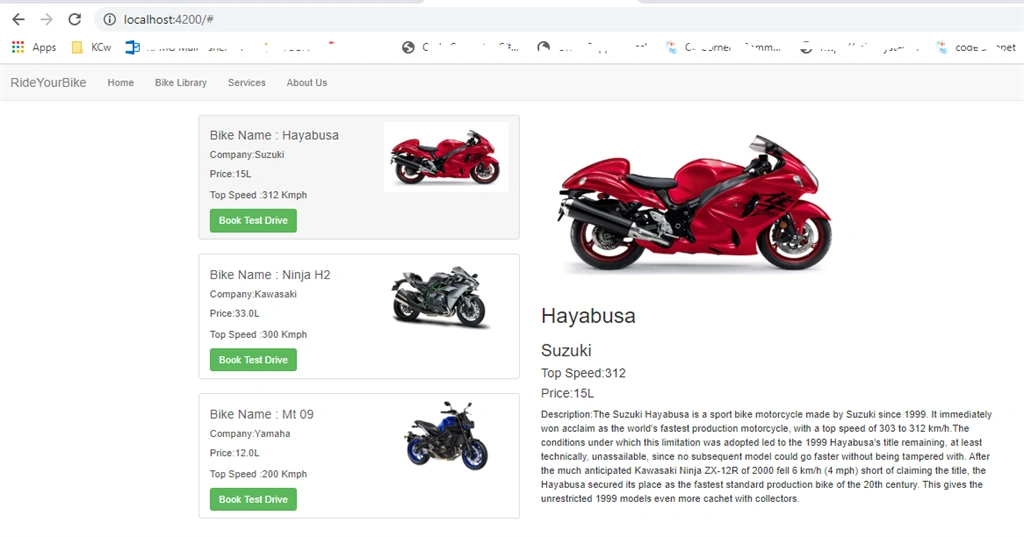Click 'Price:12.0L' text
The width and height of the screenshot is (1024, 537).
click(234, 453)
